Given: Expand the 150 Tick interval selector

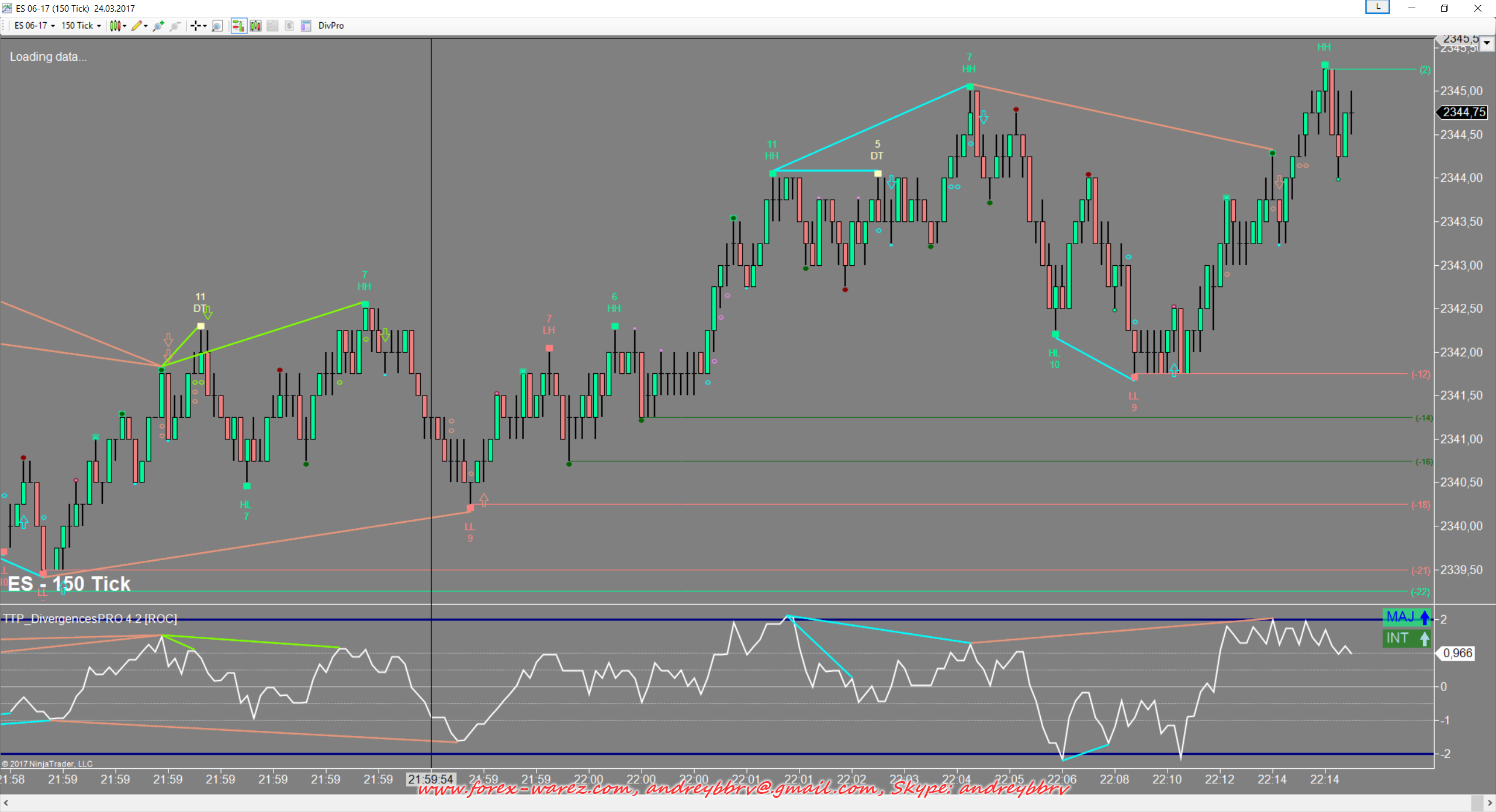Looking at the screenshot, I should [81, 26].
